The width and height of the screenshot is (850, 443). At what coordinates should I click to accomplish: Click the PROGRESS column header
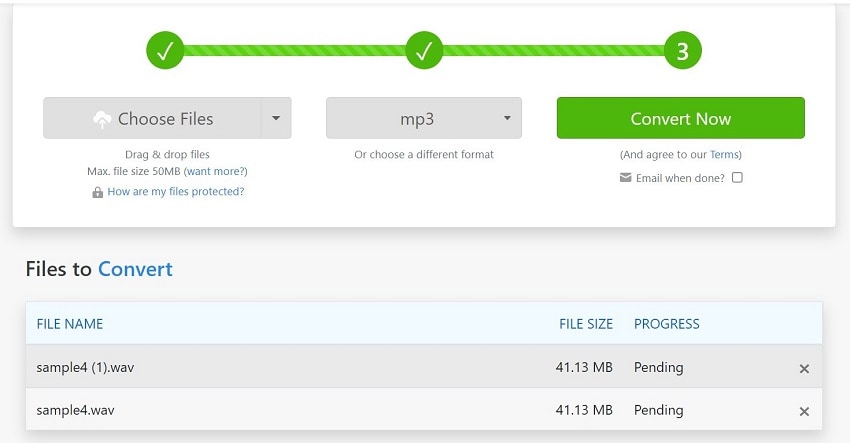[x=667, y=324]
